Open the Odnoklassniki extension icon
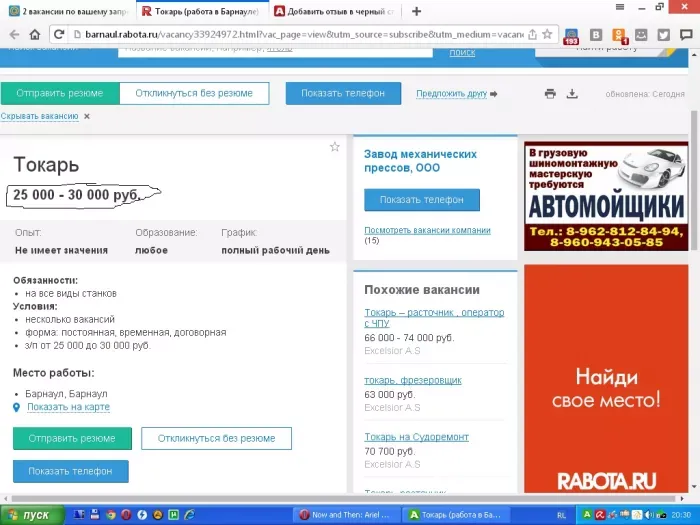The width and height of the screenshot is (700, 525). click(620, 36)
